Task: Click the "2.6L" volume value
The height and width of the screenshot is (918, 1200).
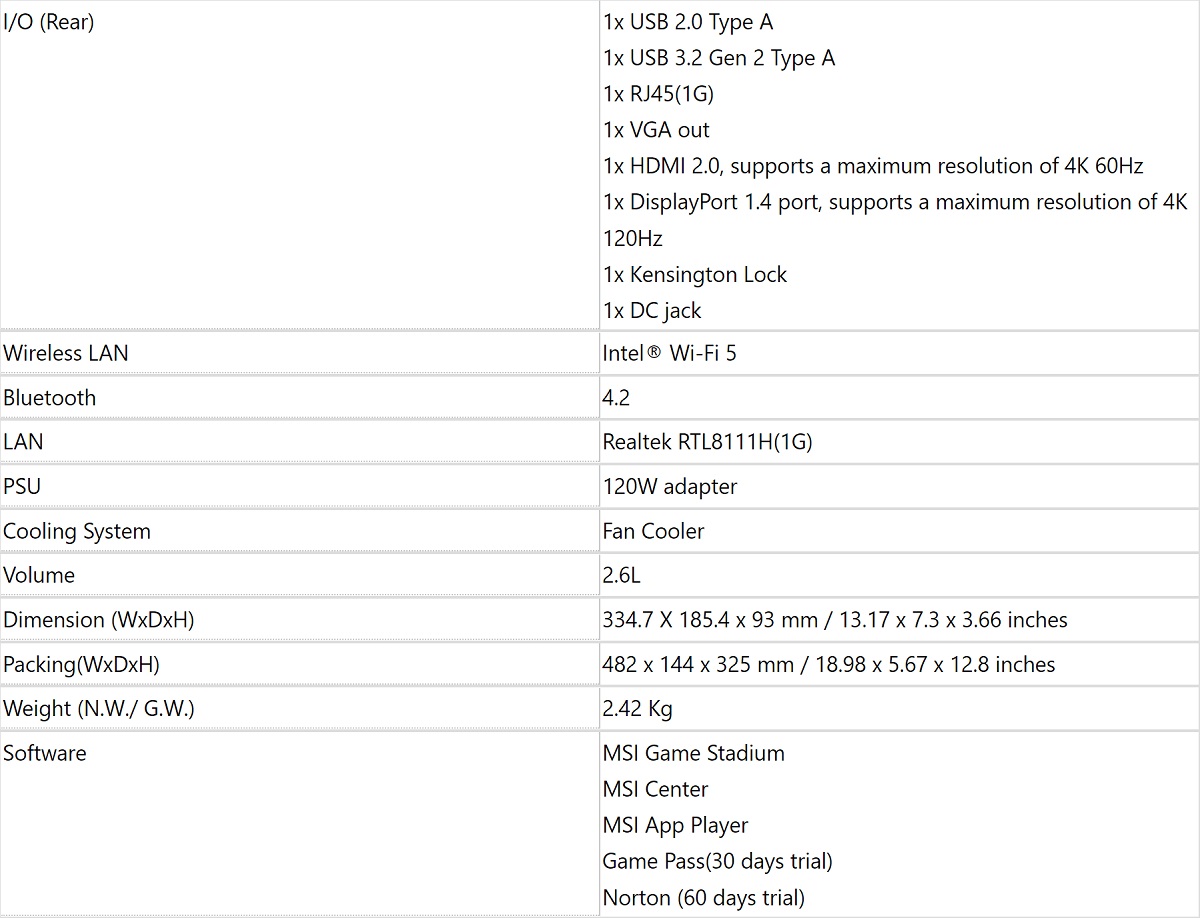Action: 620,575
